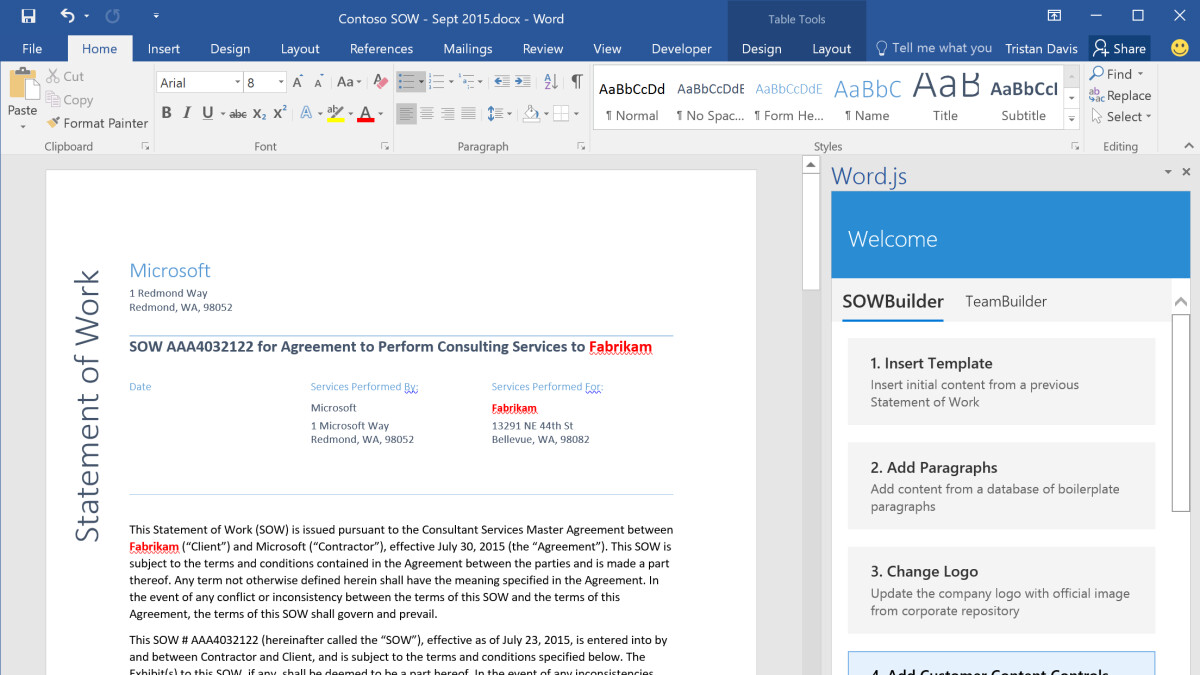
Task: Apply the red font color
Action: click(x=365, y=114)
